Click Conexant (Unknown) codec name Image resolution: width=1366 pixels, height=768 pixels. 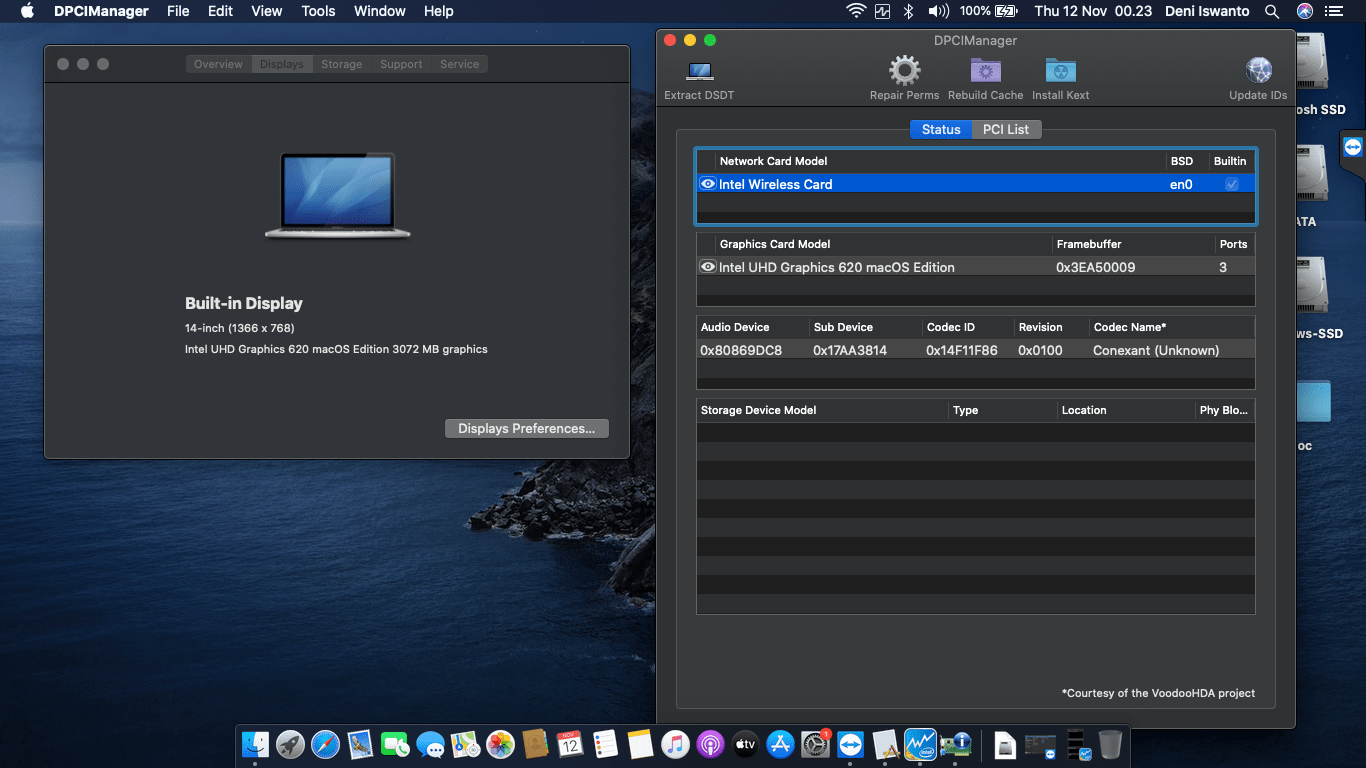1156,350
